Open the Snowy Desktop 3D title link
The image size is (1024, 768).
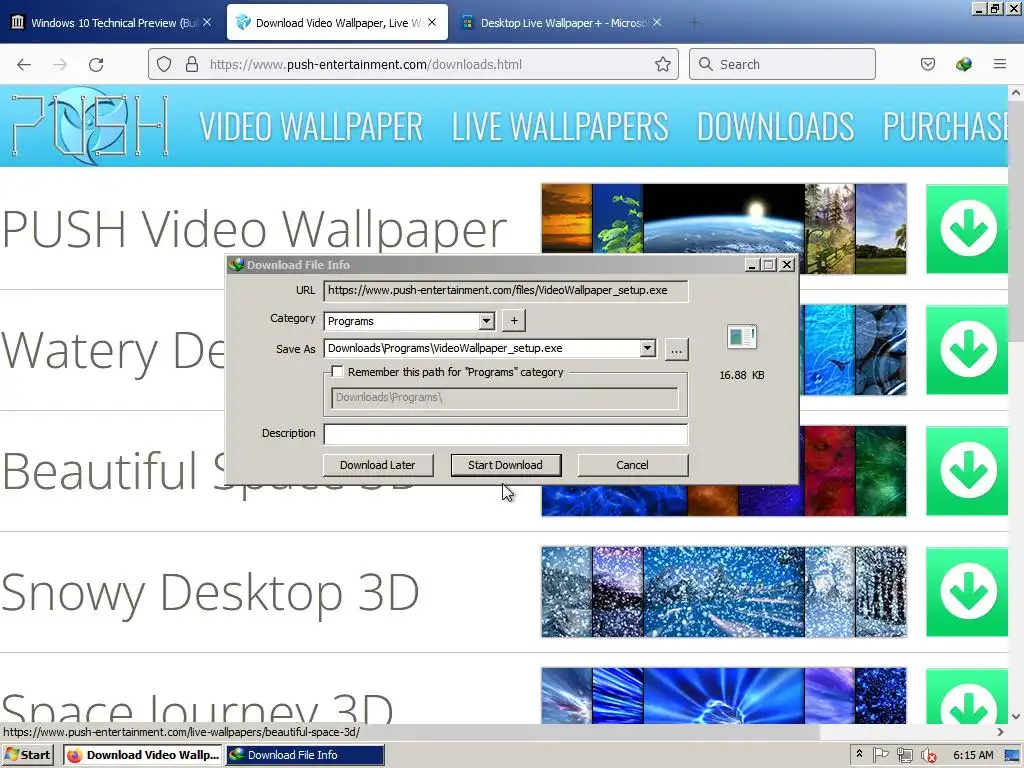[x=210, y=592]
